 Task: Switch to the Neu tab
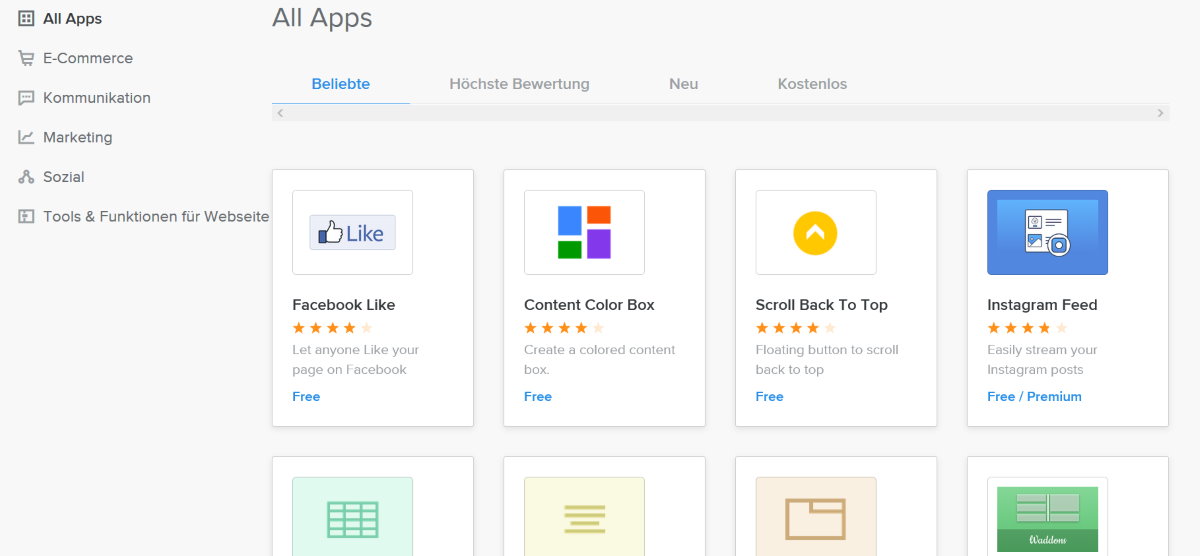tap(683, 84)
